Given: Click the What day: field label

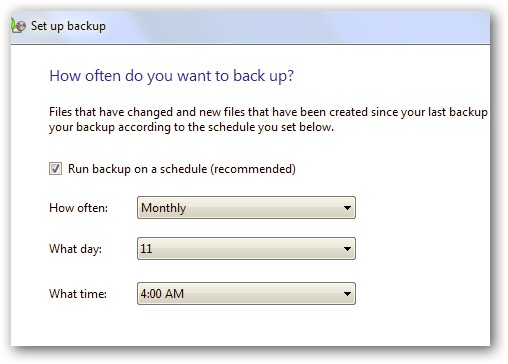Looking at the screenshot, I should tap(75, 249).
